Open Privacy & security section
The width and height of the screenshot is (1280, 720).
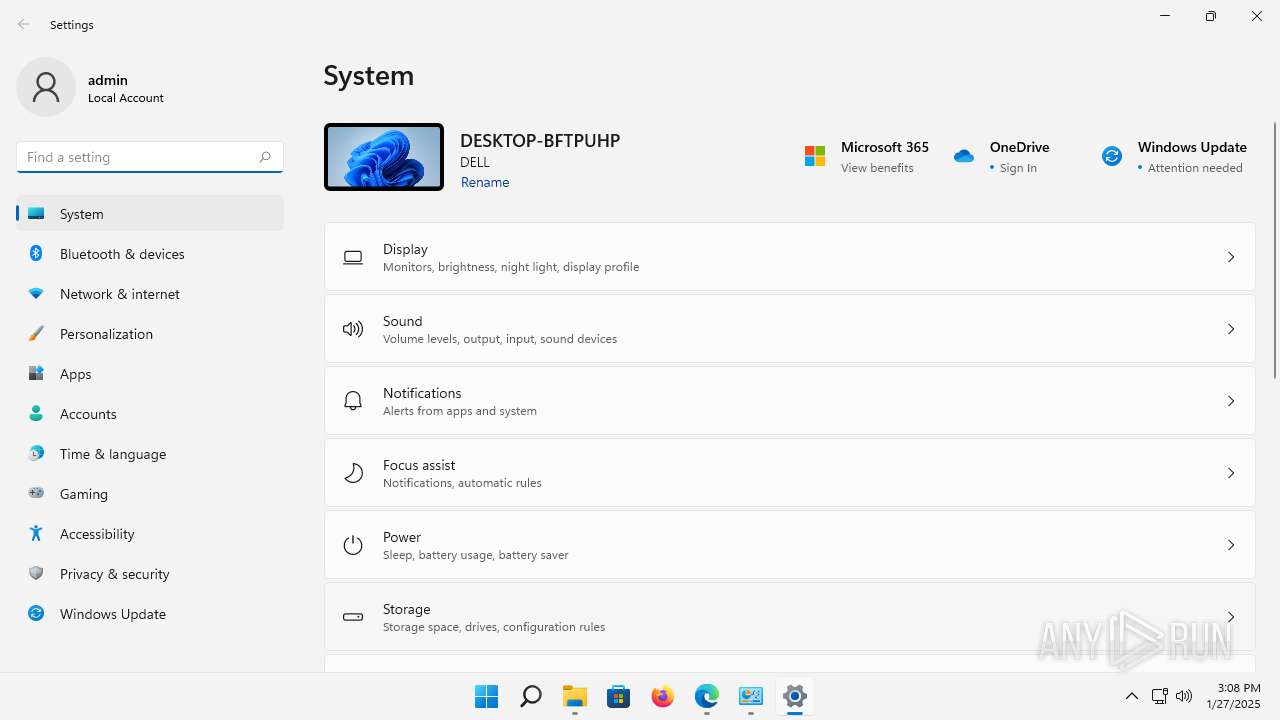click(150, 574)
